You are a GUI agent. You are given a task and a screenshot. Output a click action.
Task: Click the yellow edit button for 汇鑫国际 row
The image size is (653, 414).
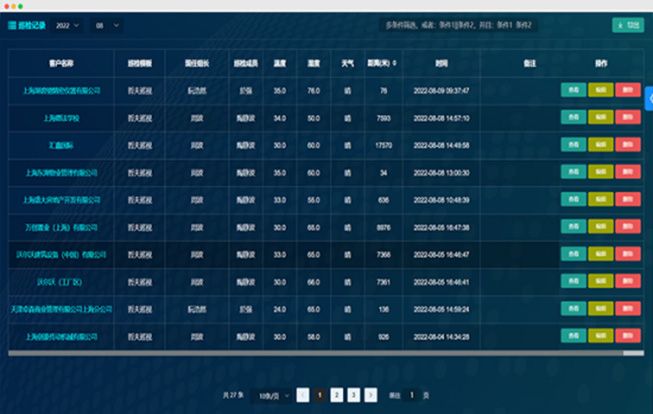click(x=601, y=145)
